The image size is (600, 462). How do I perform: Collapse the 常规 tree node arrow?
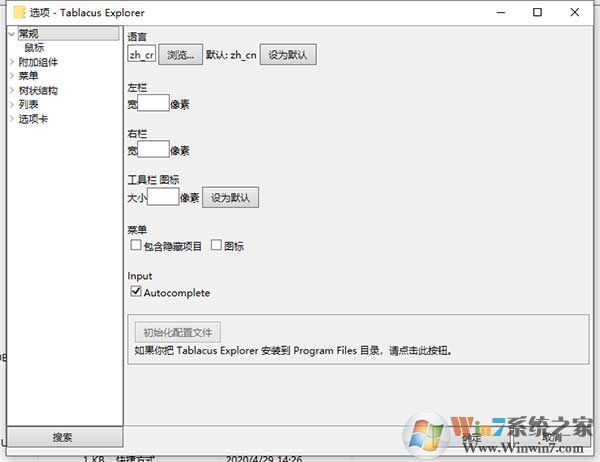12,34
